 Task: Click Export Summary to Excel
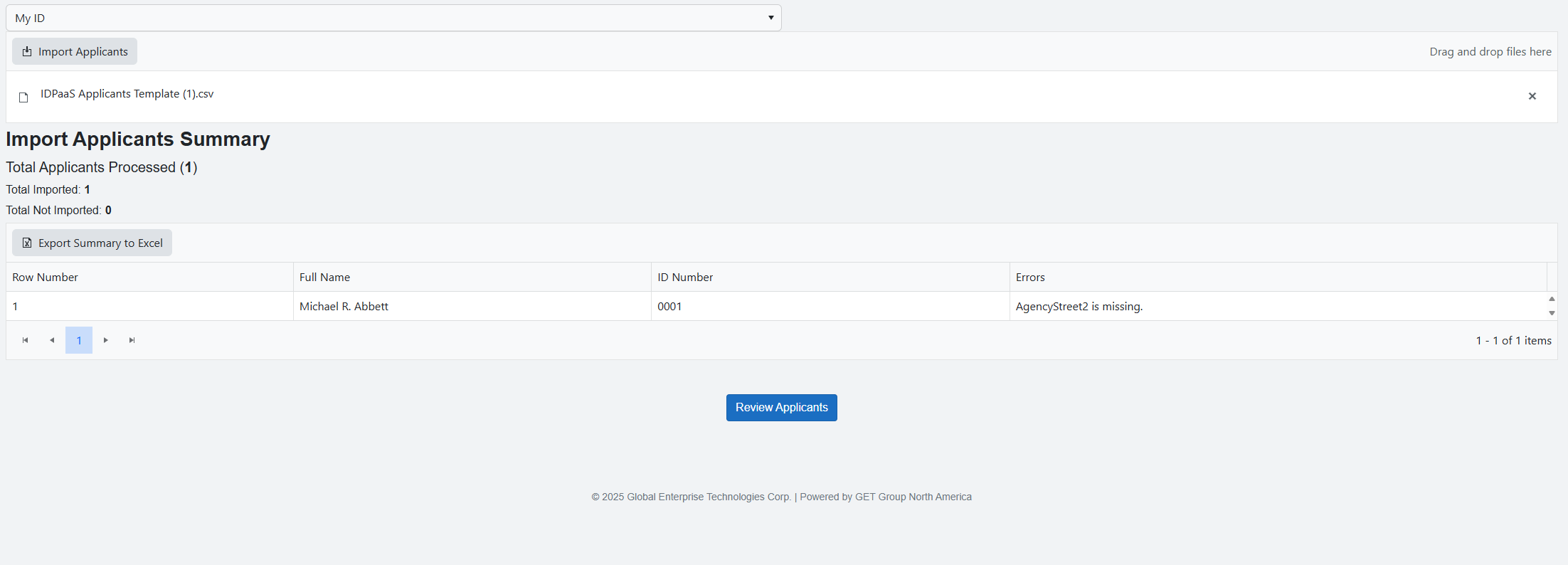pos(92,243)
